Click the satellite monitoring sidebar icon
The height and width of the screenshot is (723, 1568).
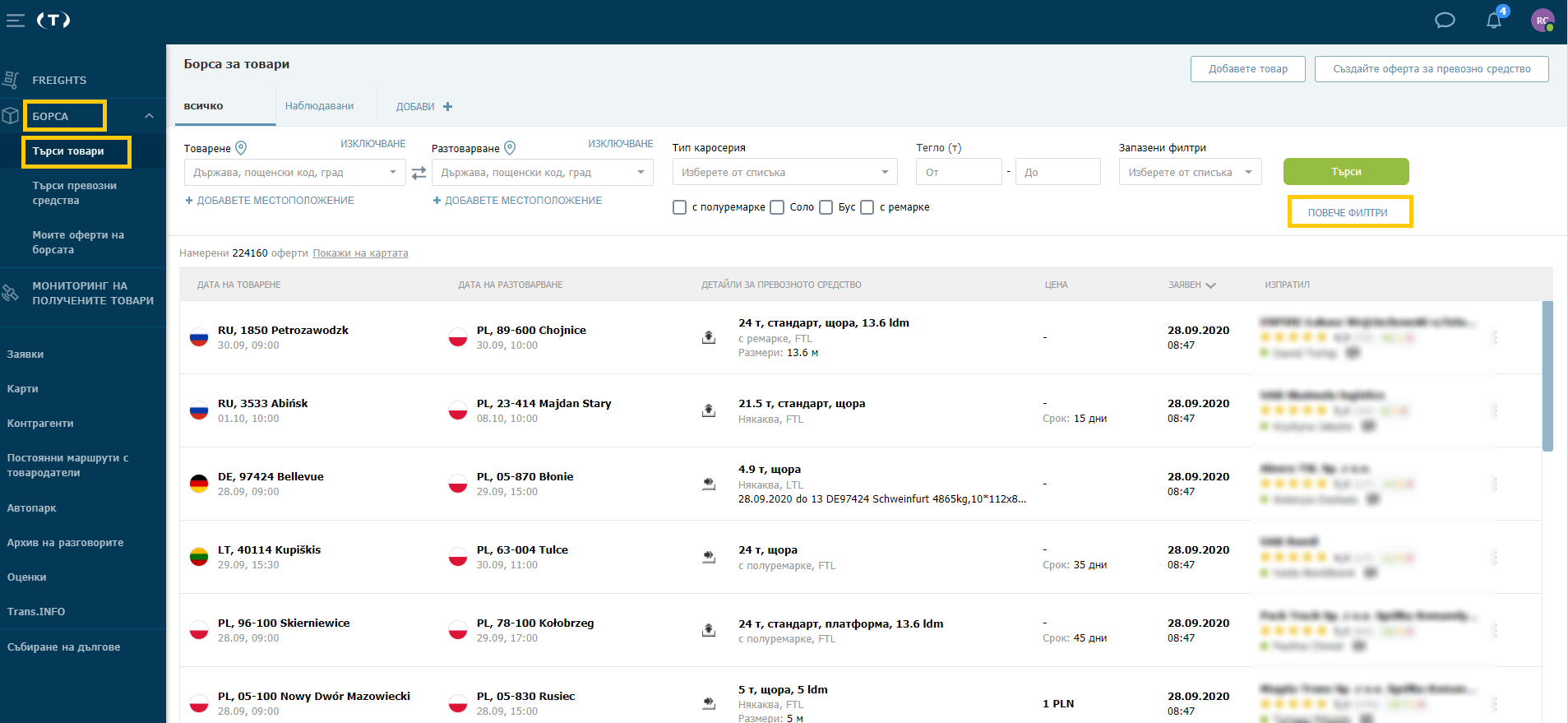(x=11, y=293)
